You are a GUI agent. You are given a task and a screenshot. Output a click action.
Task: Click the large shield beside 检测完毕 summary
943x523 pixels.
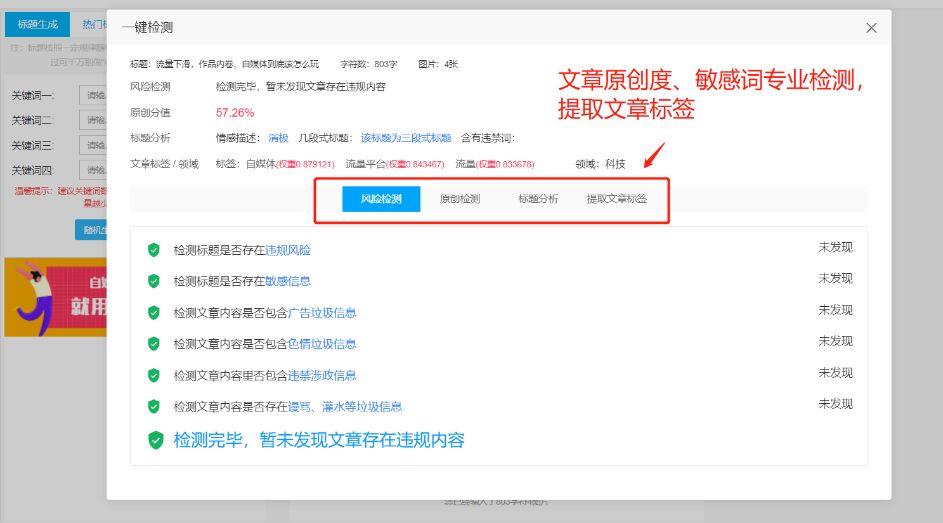(x=156, y=440)
